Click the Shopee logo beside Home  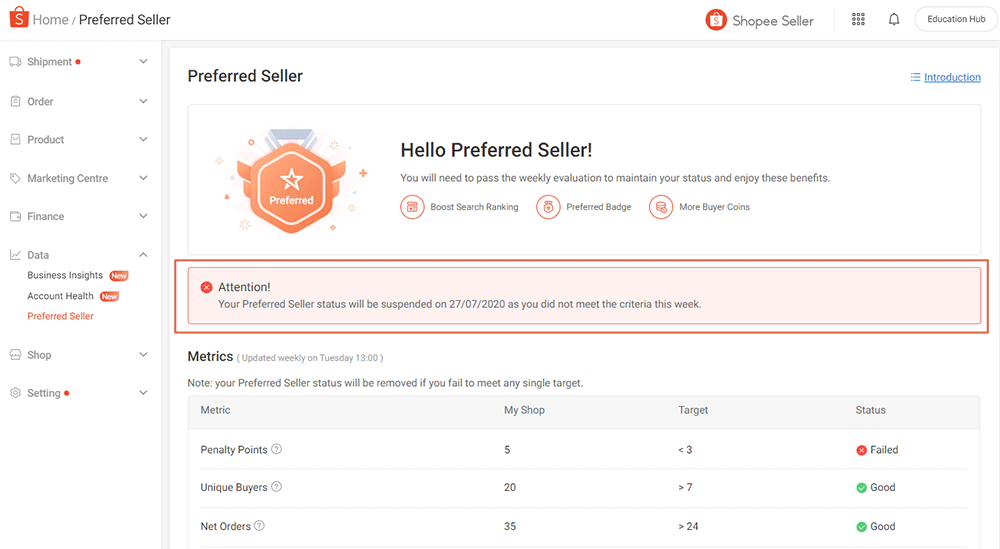[18, 19]
